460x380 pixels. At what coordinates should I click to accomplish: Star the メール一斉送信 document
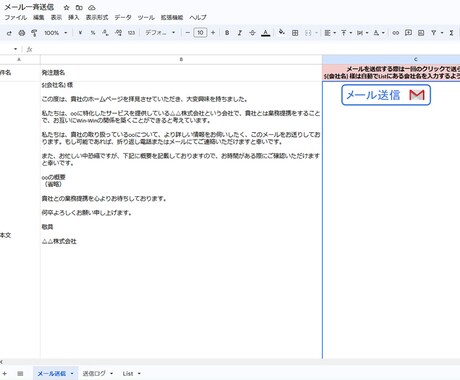click(66, 7)
